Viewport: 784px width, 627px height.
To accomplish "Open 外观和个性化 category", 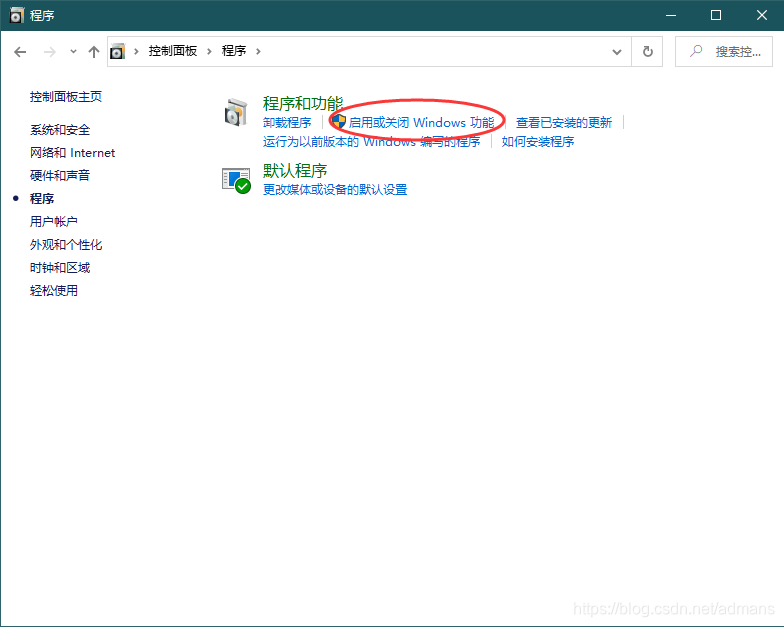I will tap(66, 244).
